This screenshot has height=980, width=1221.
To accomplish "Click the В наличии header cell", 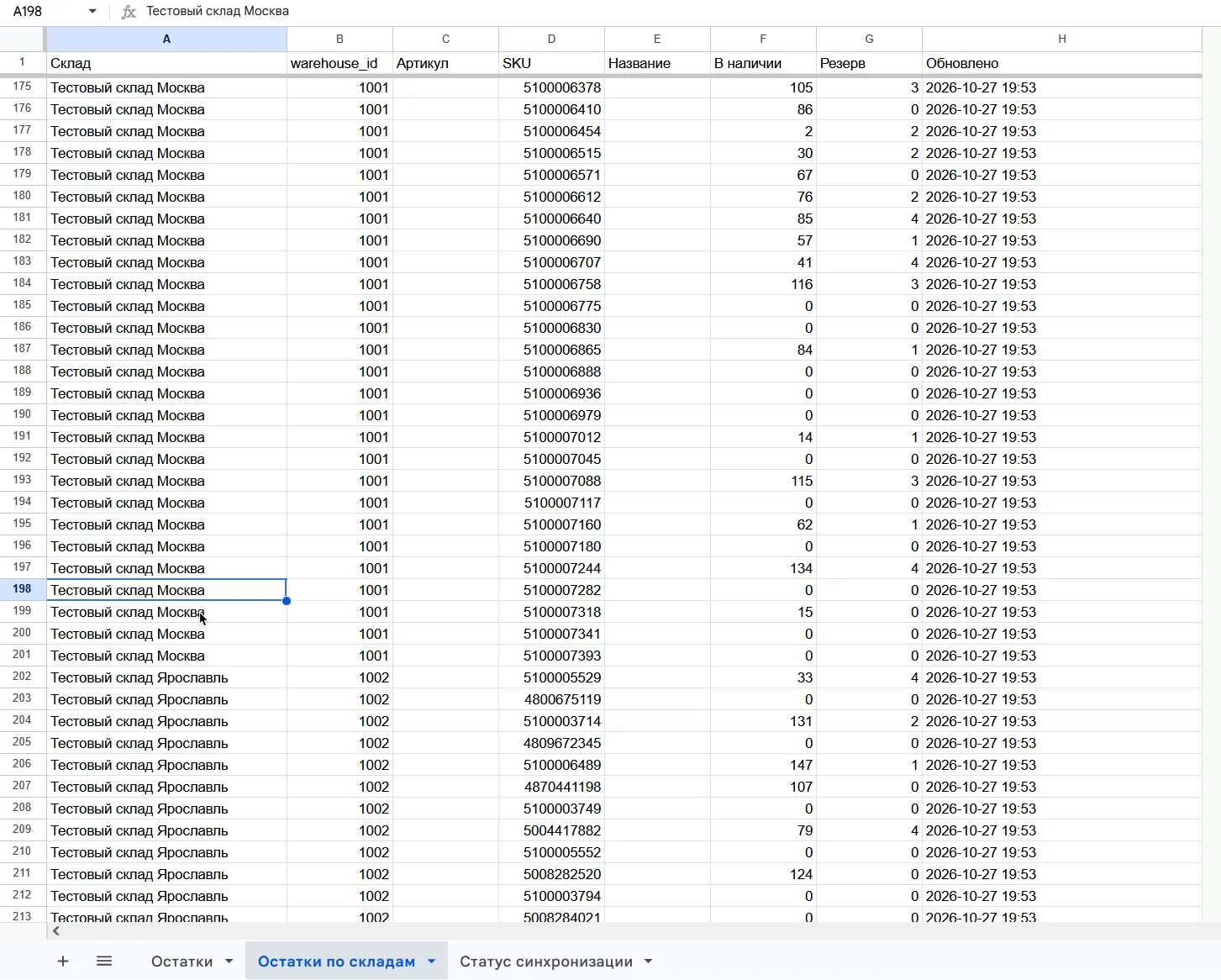I will point(763,63).
